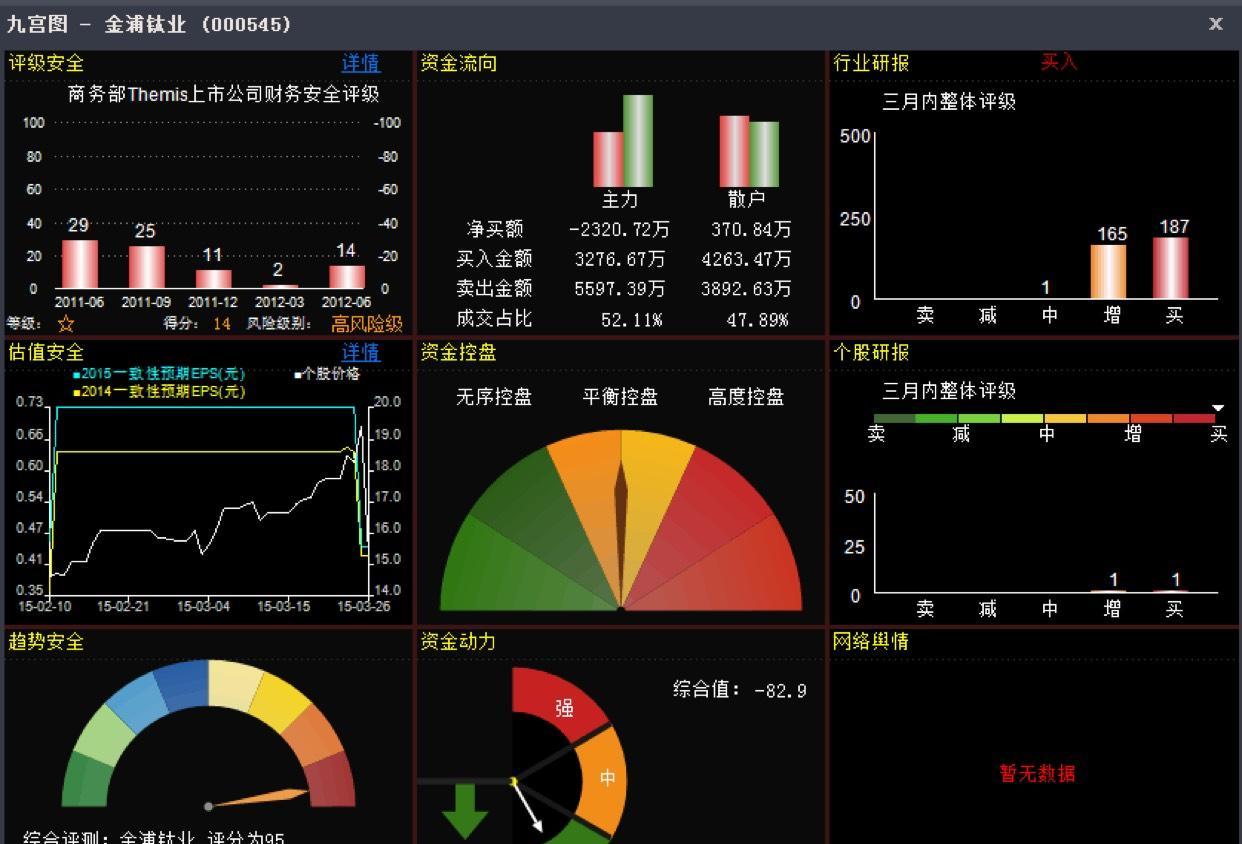The image size is (1242, 844).
Task: Click the red 买入 rating label
Action: 1059,62
